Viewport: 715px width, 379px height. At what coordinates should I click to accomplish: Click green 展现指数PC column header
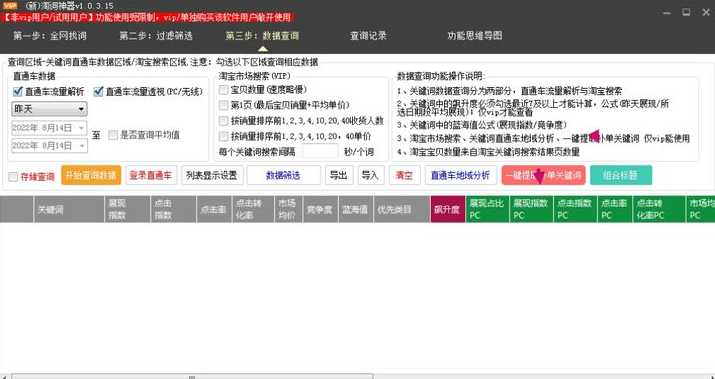[x=531, y=209]
